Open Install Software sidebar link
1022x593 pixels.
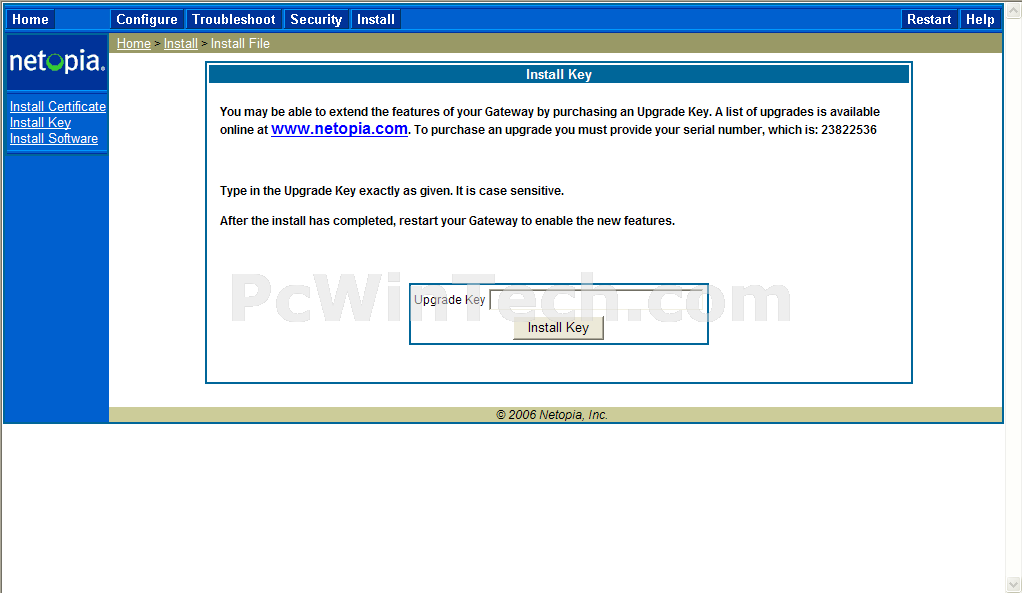click(x=53, y=139)
